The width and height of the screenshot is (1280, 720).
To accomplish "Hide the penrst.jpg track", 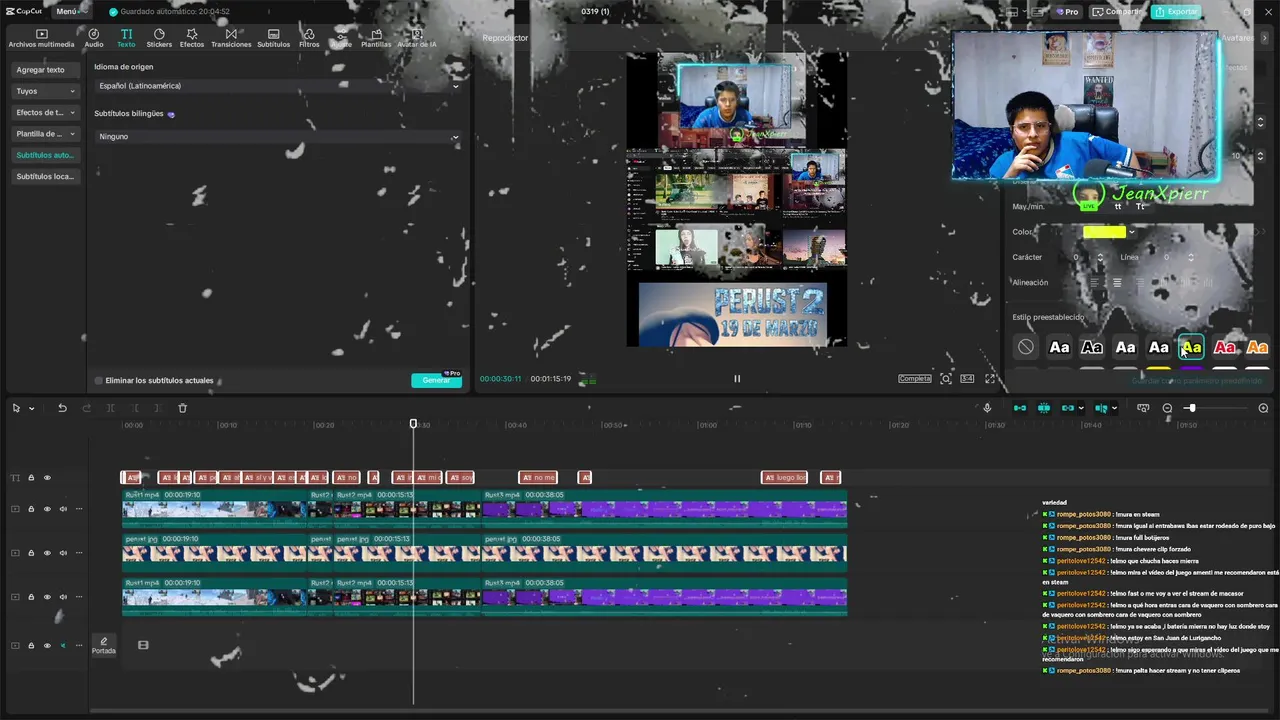I will tap(47, 553).
